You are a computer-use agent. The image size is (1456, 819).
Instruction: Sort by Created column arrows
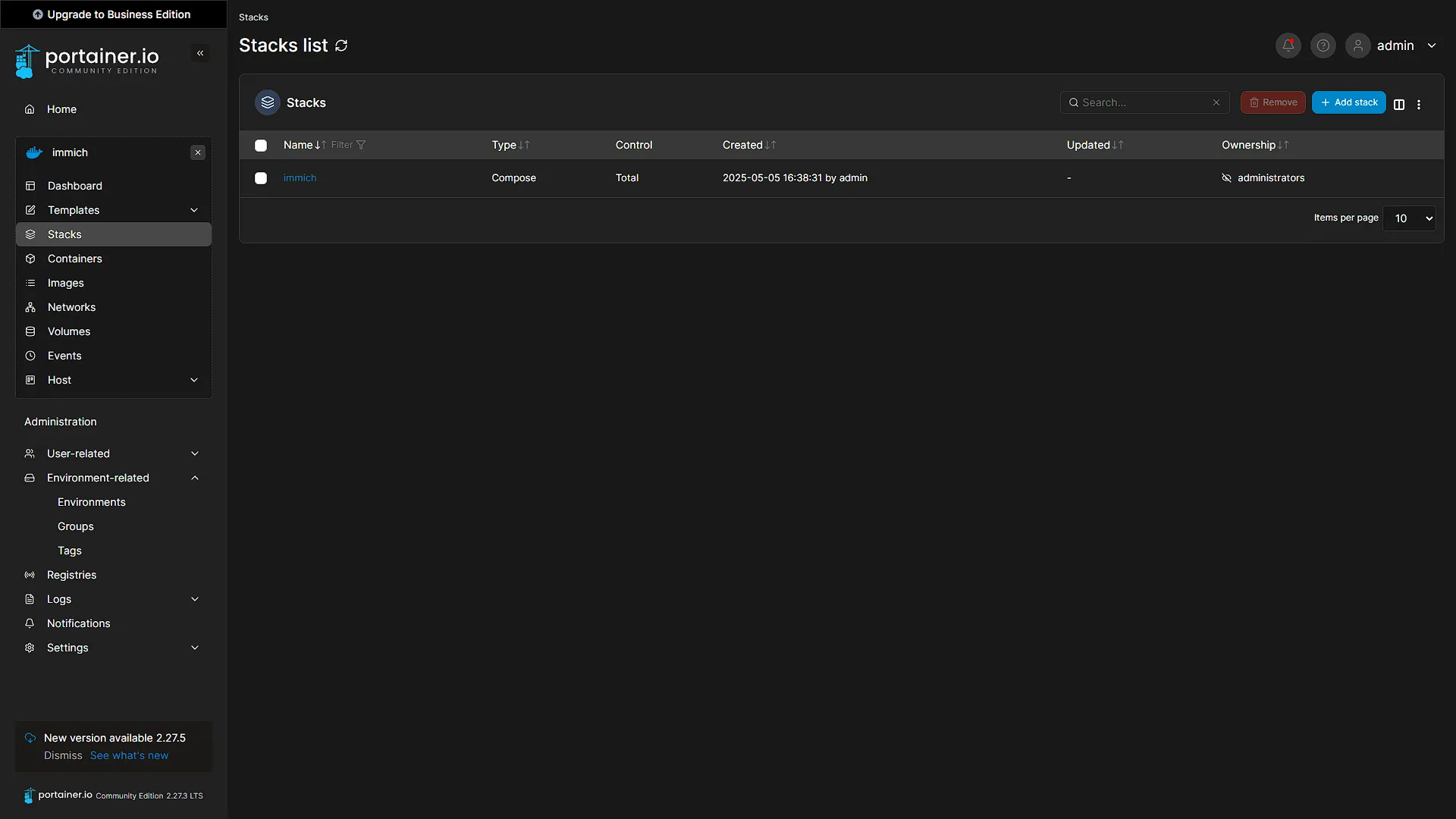770,145
